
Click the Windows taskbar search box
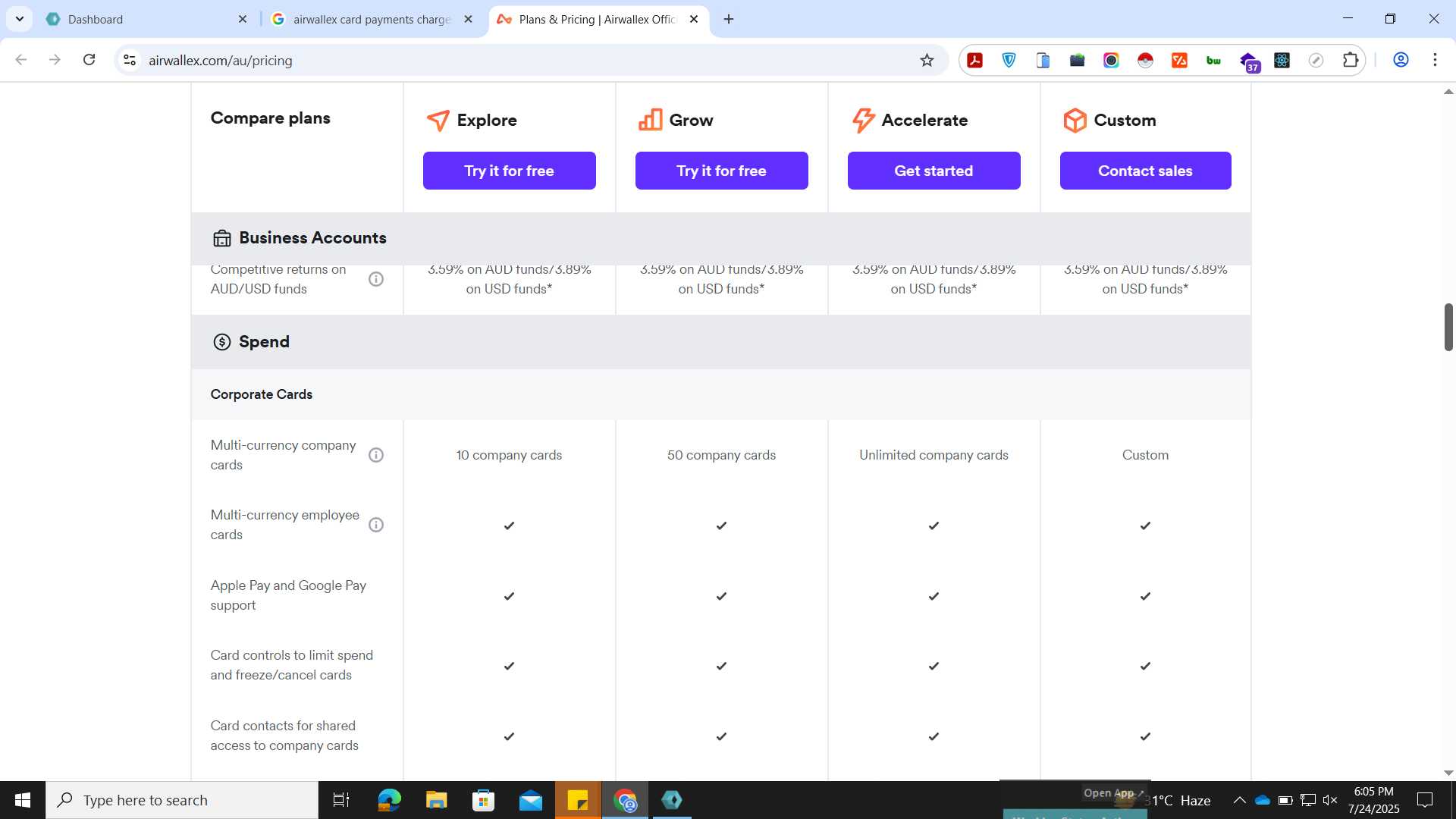(x=182, y=800)
